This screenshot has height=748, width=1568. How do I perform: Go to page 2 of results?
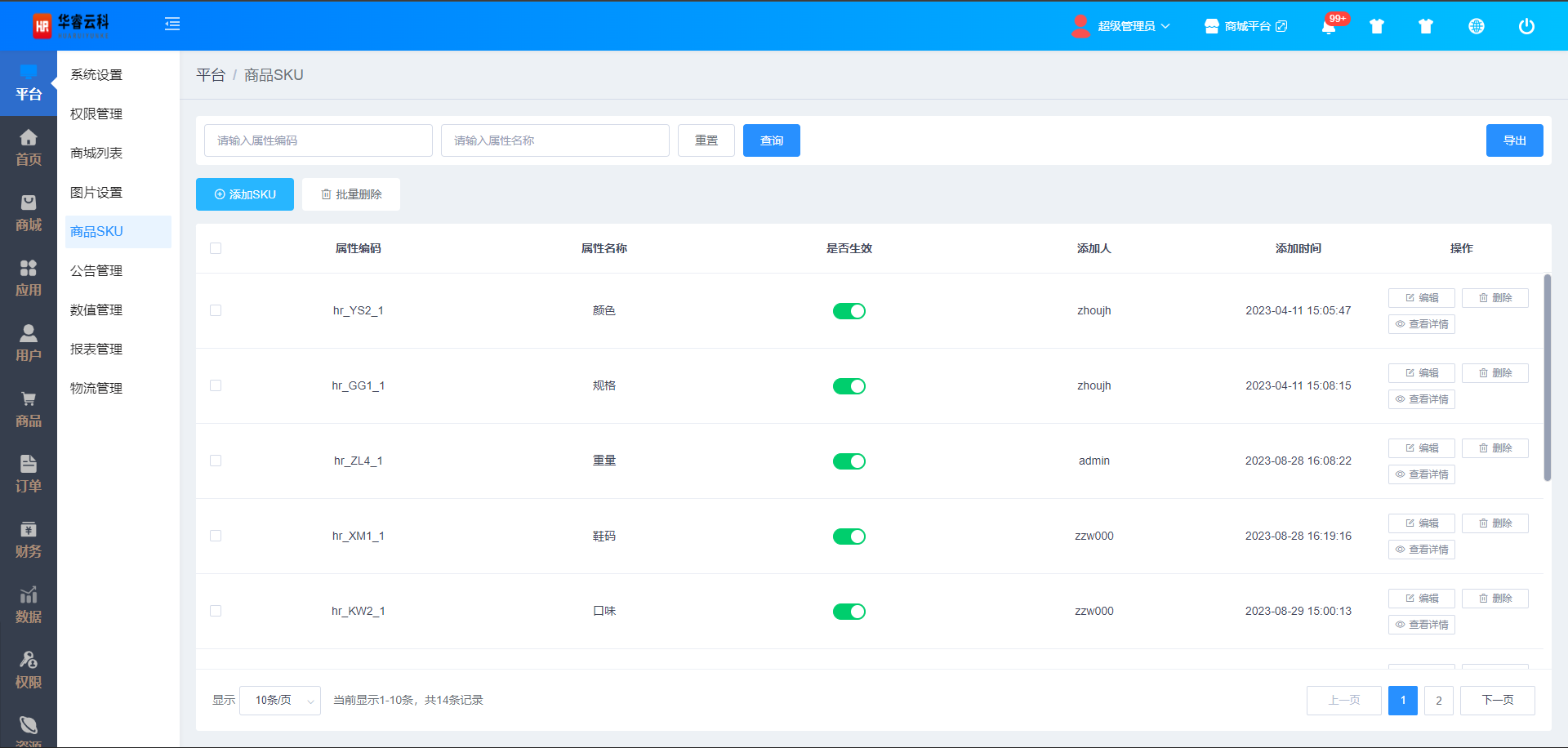point(1438,701)
